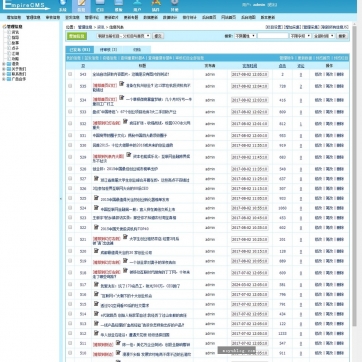Switch to the 归档 archive tab
This screenshot has height=362, width=362.
(137, 50)
